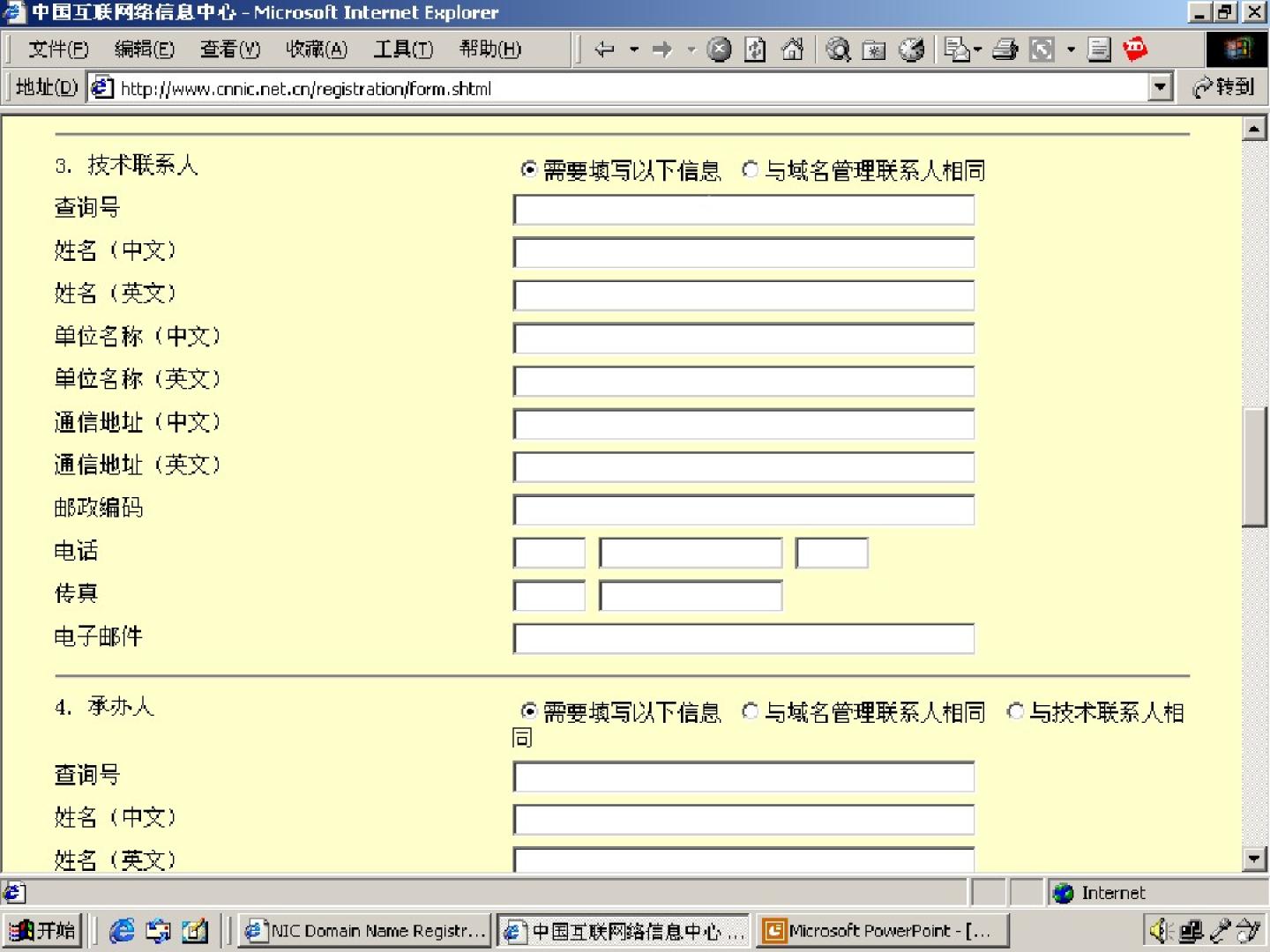
Task: Switch to Microsoft PowerPoint taskbar button
Action: (x=882, y=931)
